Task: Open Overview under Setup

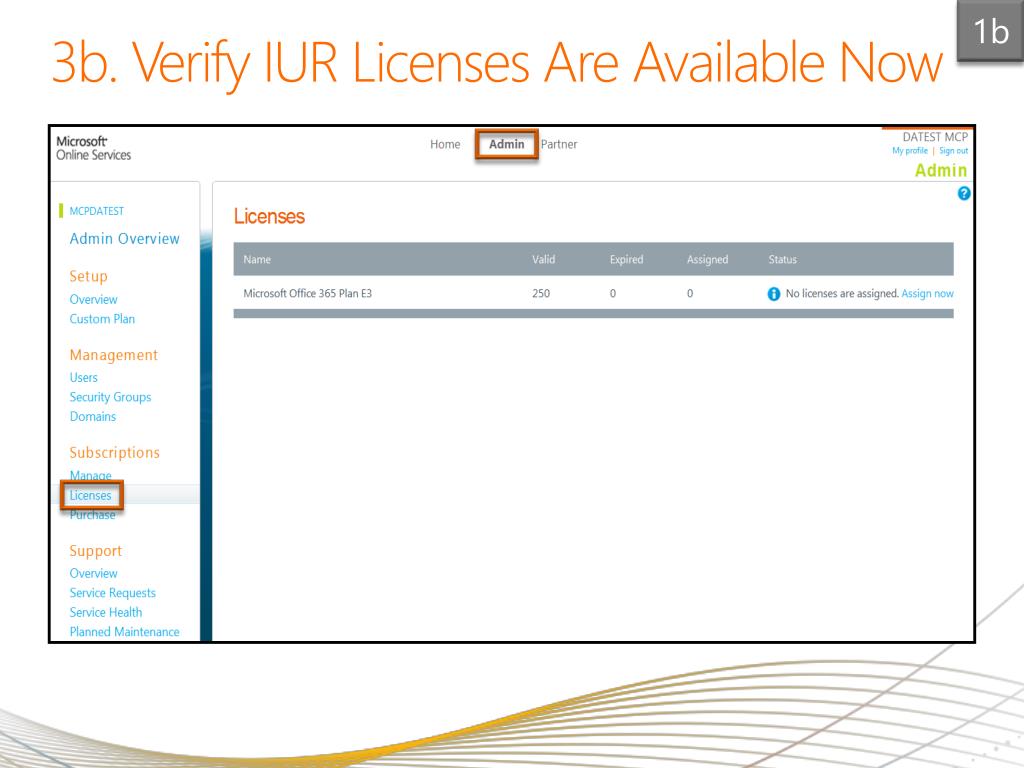Action: click(x=93, y=300)
